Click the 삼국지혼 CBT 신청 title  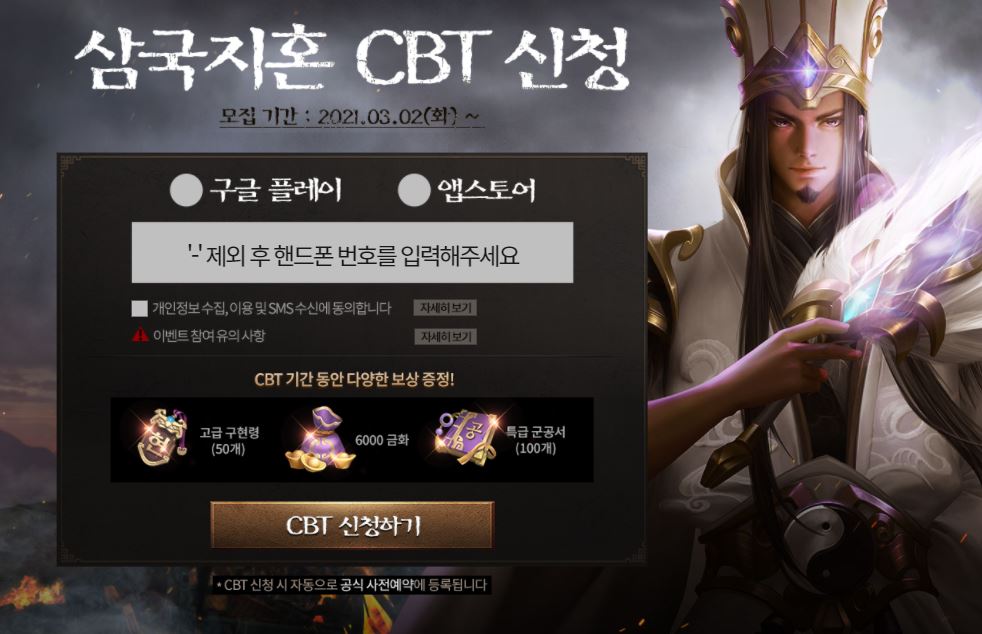coord(352,58)
